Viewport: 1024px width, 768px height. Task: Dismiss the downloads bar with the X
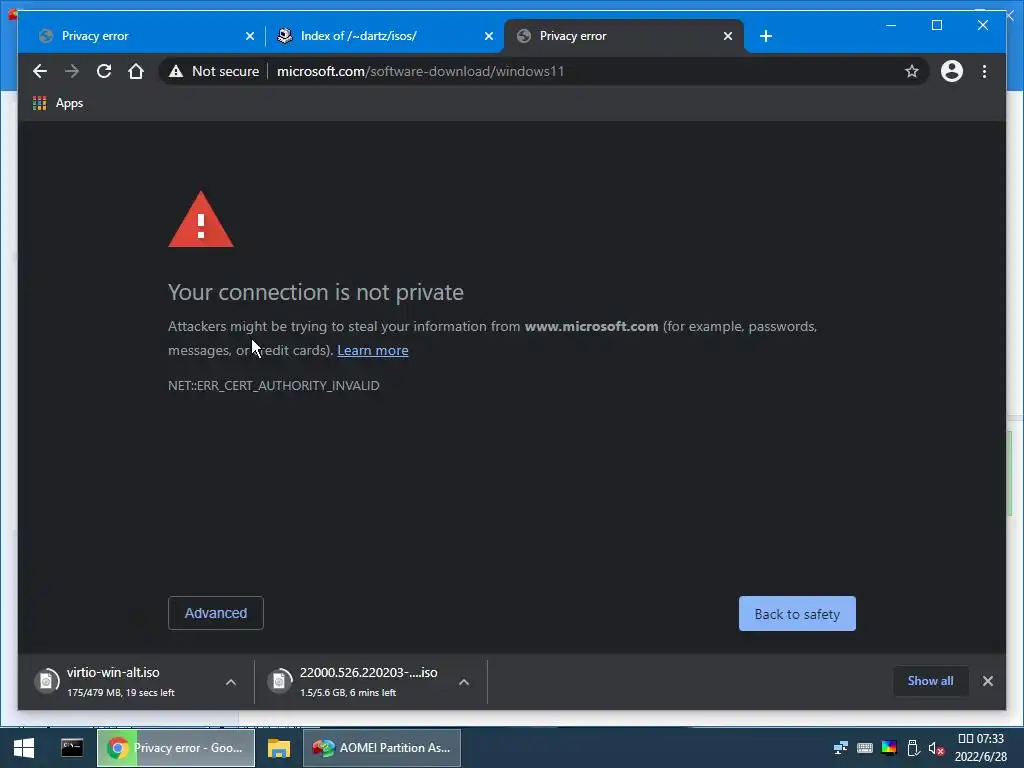pos(987,680)
